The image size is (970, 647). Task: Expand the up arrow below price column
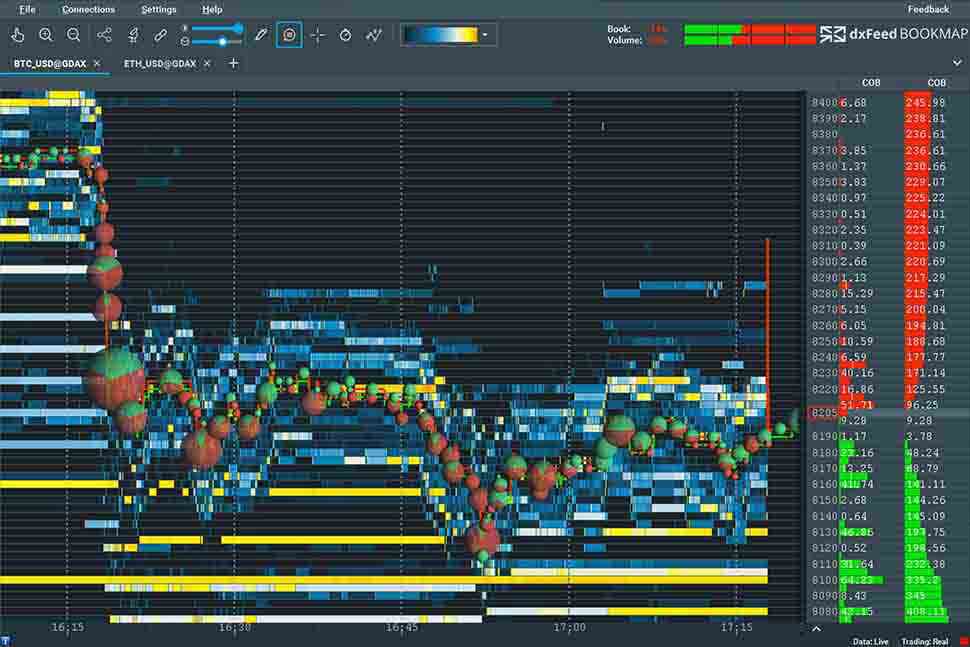[x=816, y=629]
